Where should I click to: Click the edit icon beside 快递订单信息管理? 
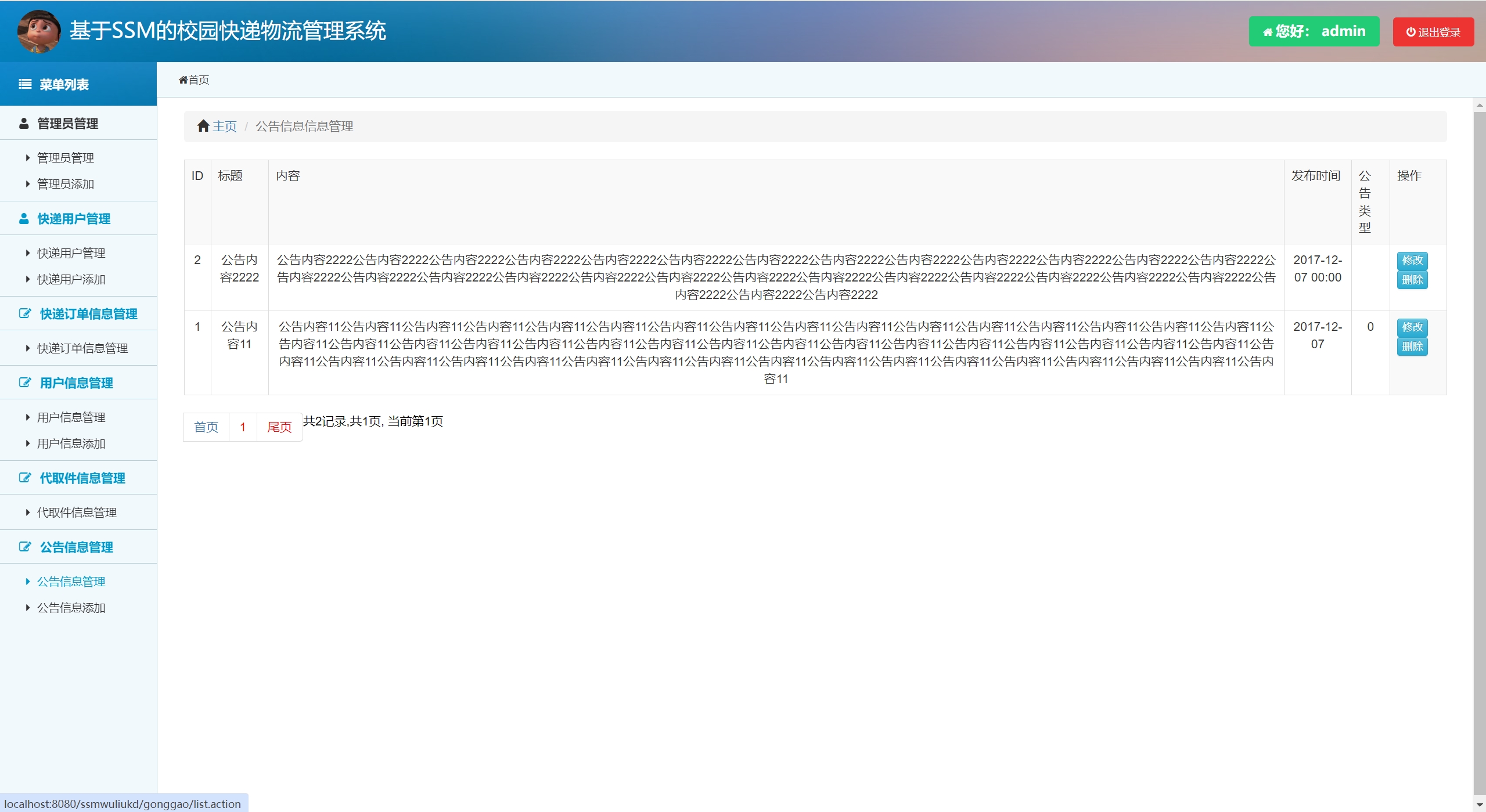25,314
